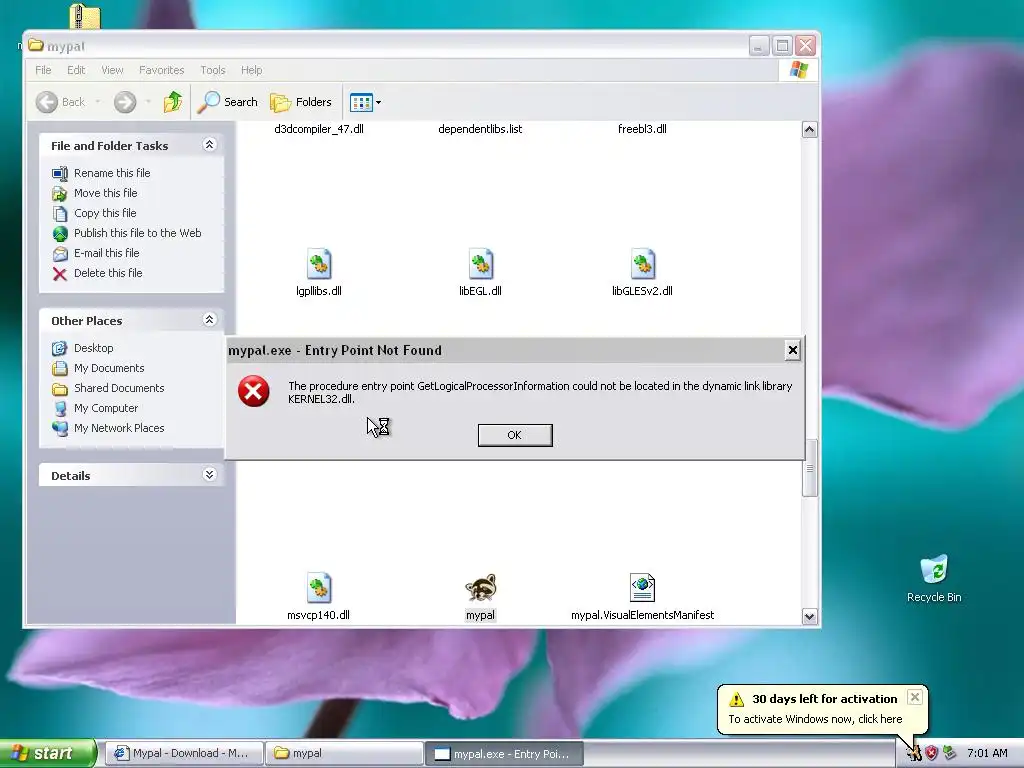
Task: Open the Forward history dropdown arrow
Action: 148,102
